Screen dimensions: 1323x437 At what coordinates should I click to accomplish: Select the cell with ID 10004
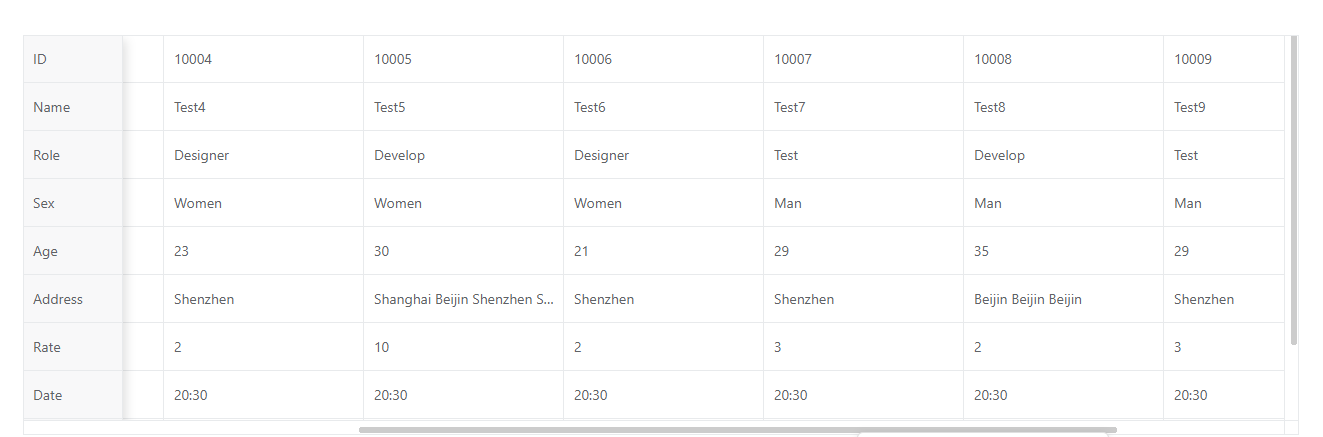point(262,59)
